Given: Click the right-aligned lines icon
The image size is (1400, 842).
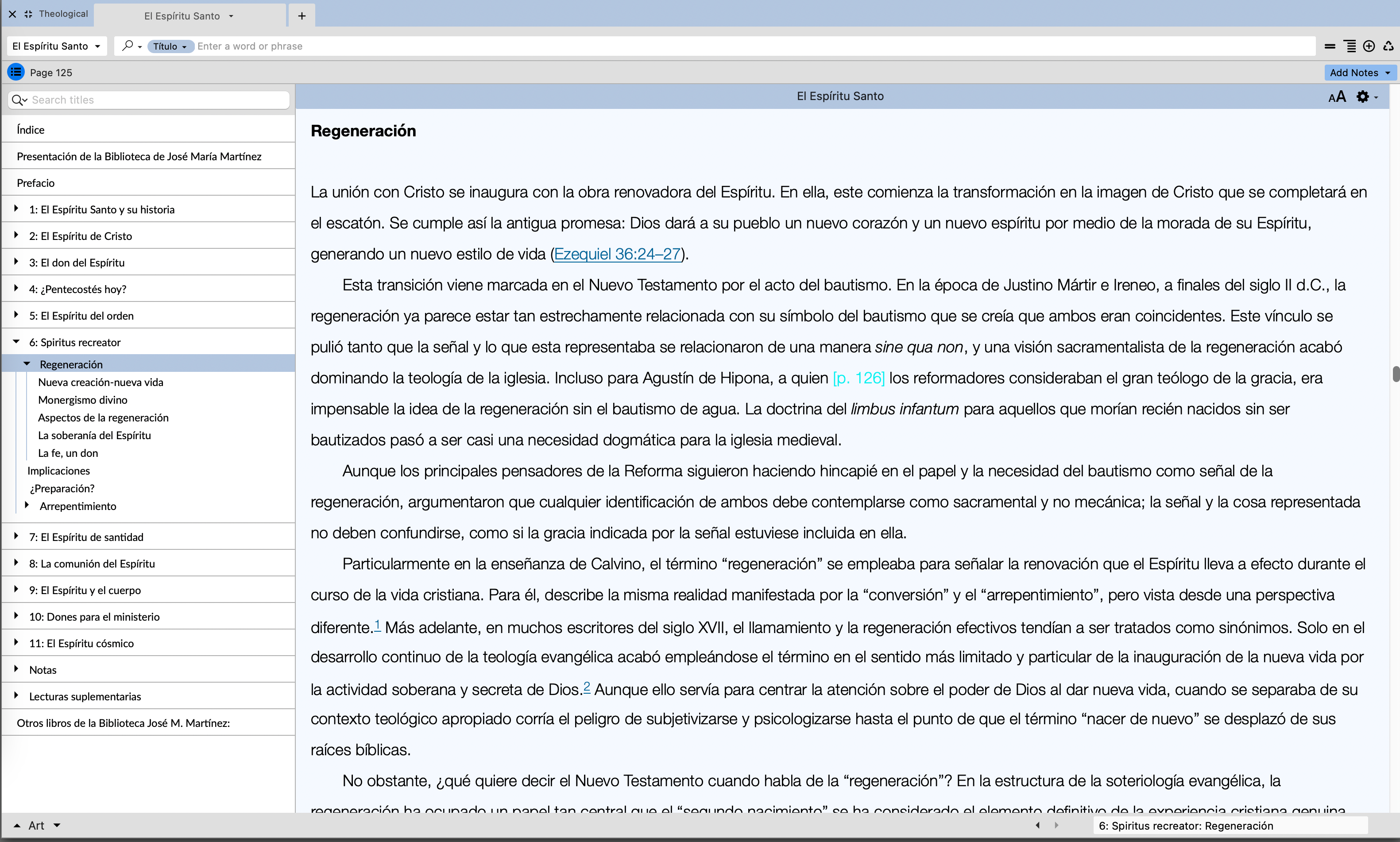Looking at the screenshot, I should (1350, 46).
